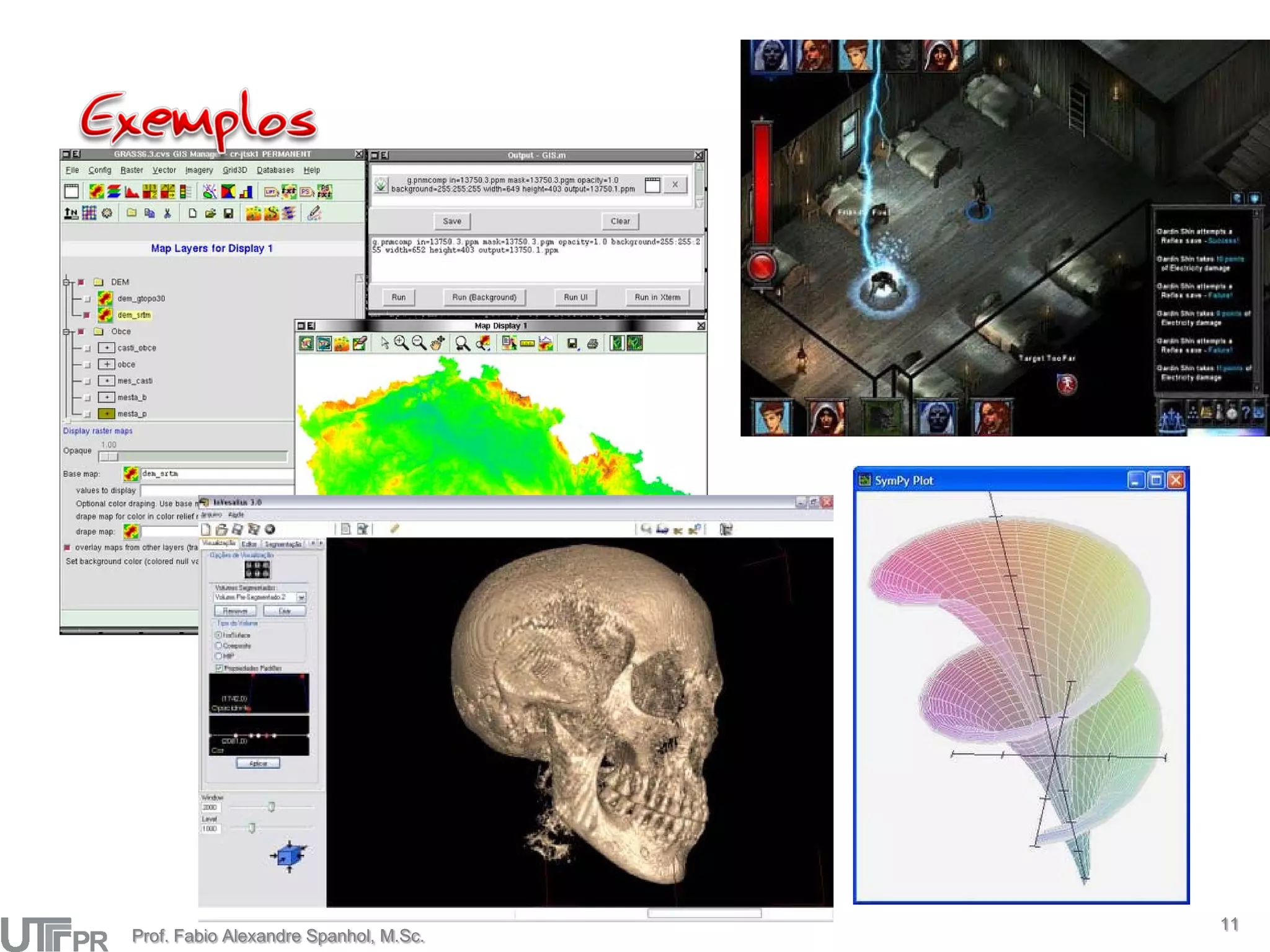1270x952 pixels.
Task: Click the Run (Background) button
Action: [484, 297]
